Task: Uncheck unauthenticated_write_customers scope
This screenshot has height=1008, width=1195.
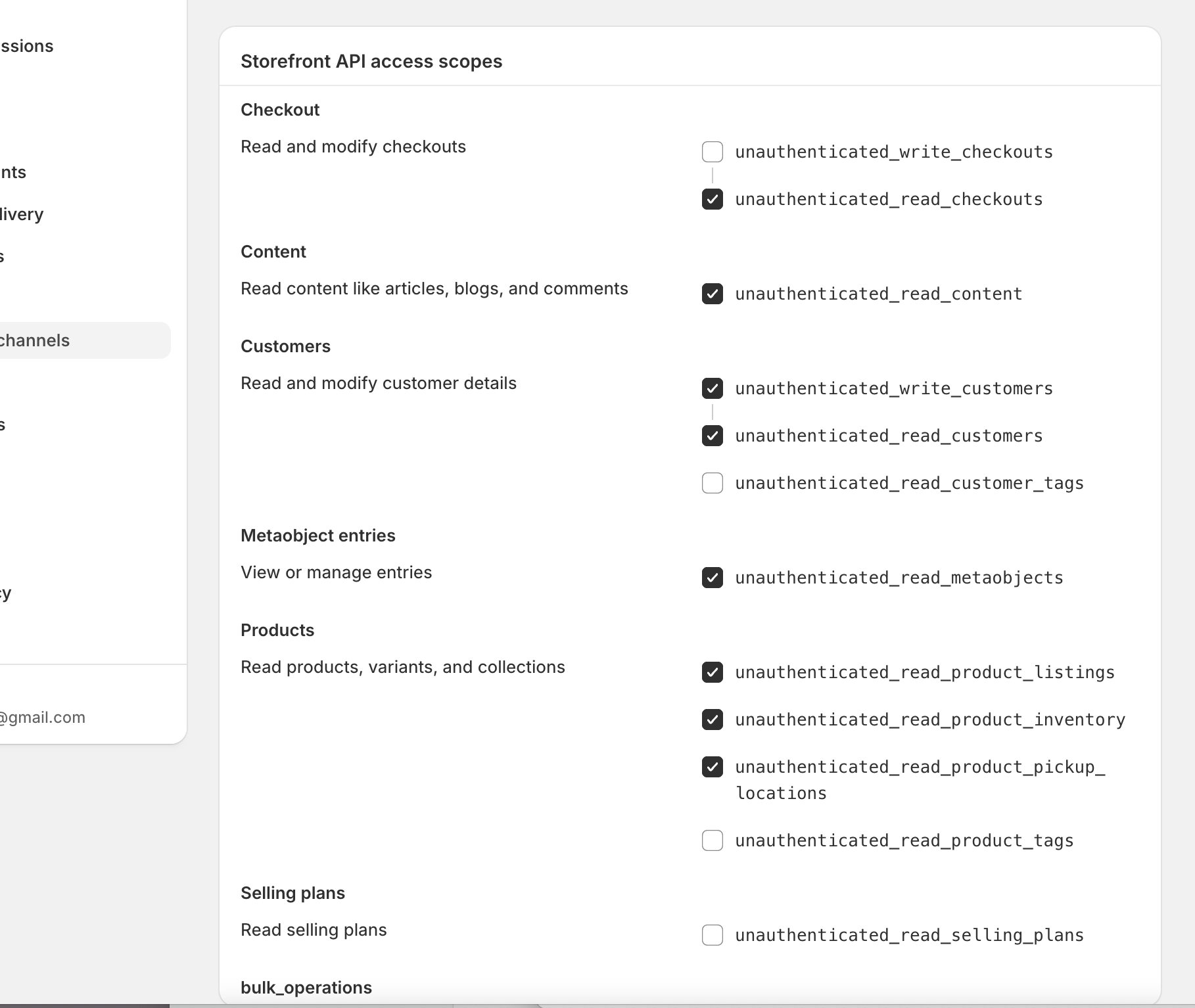Action: coord(713,388)
